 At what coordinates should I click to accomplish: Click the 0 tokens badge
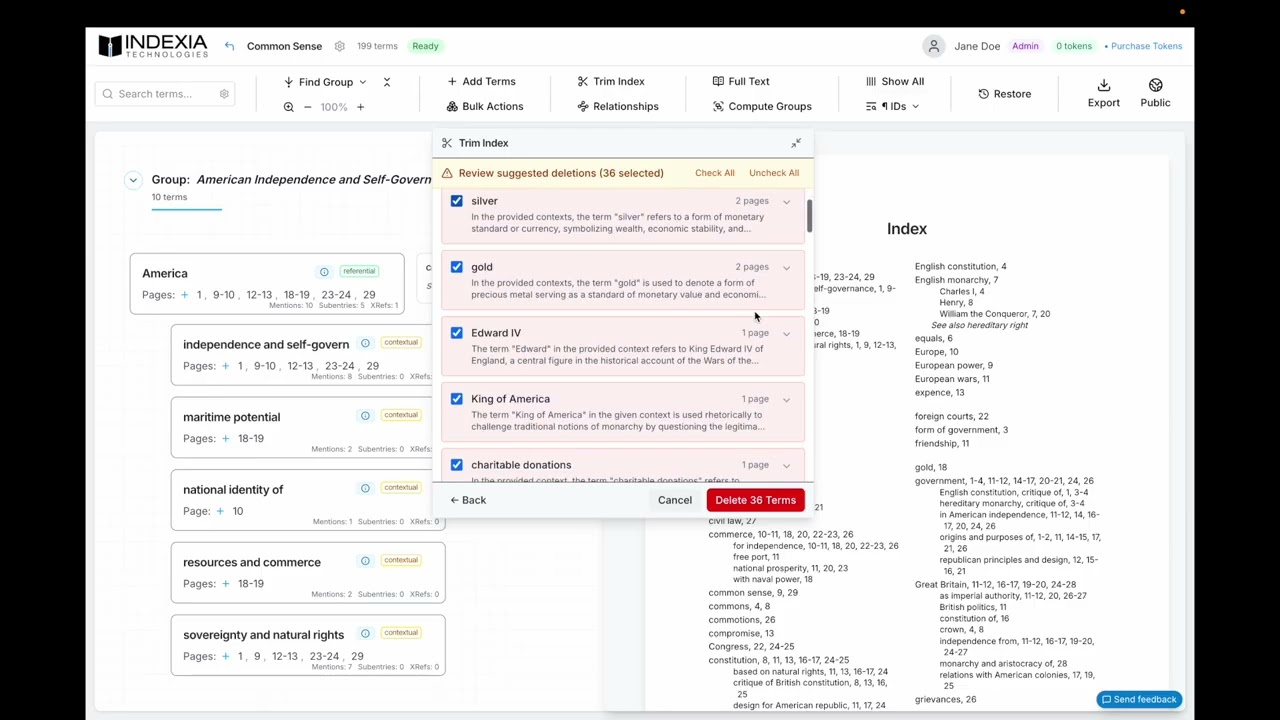[x=1074, y=46]
